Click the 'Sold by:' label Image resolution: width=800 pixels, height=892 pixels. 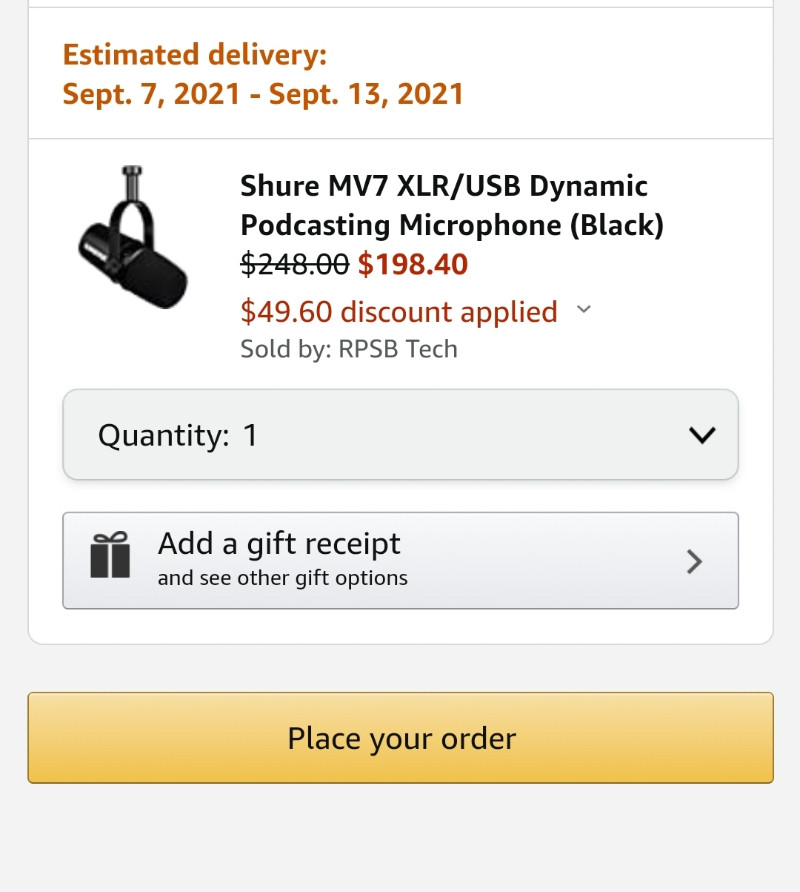pyautogui.click(x=286, y=349)
